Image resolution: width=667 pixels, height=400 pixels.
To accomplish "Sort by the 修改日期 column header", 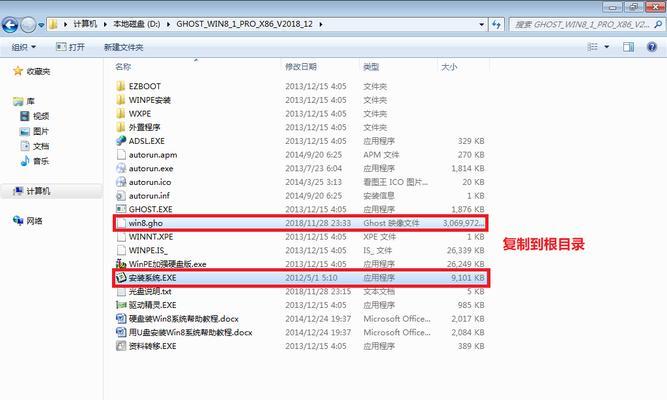I will [x=301, y=67].
